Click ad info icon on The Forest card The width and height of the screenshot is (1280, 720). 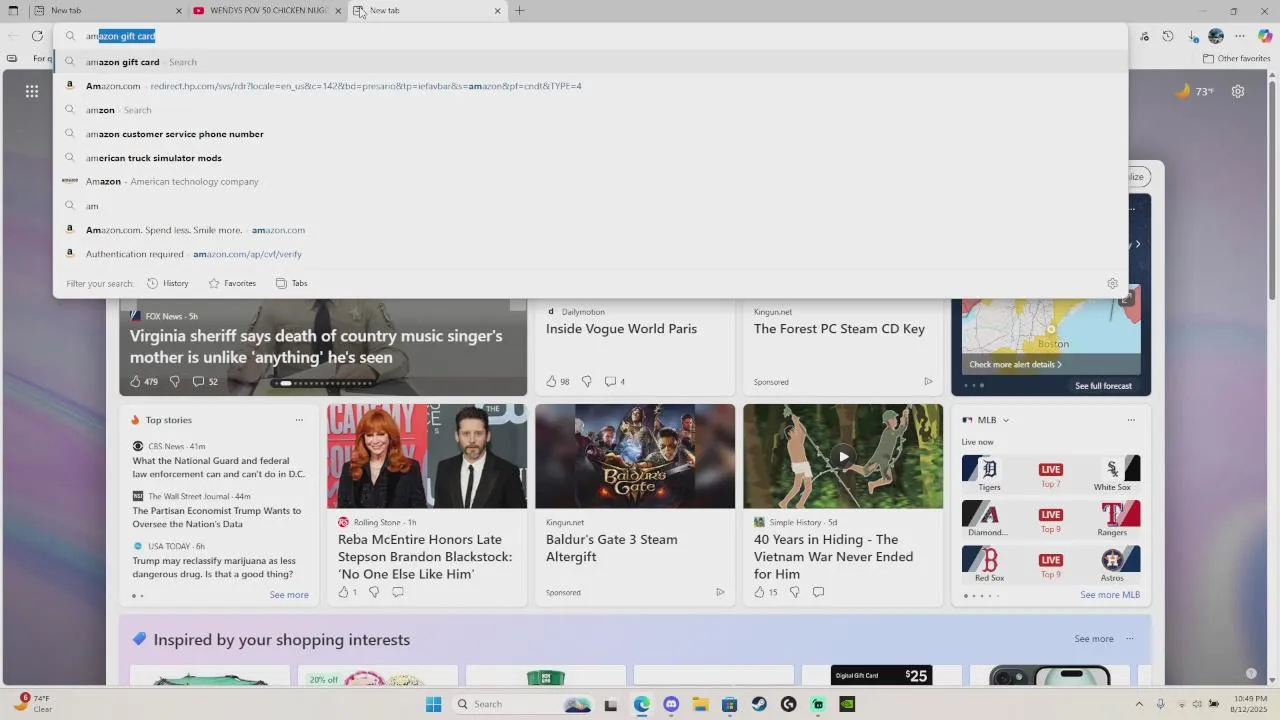928,381
